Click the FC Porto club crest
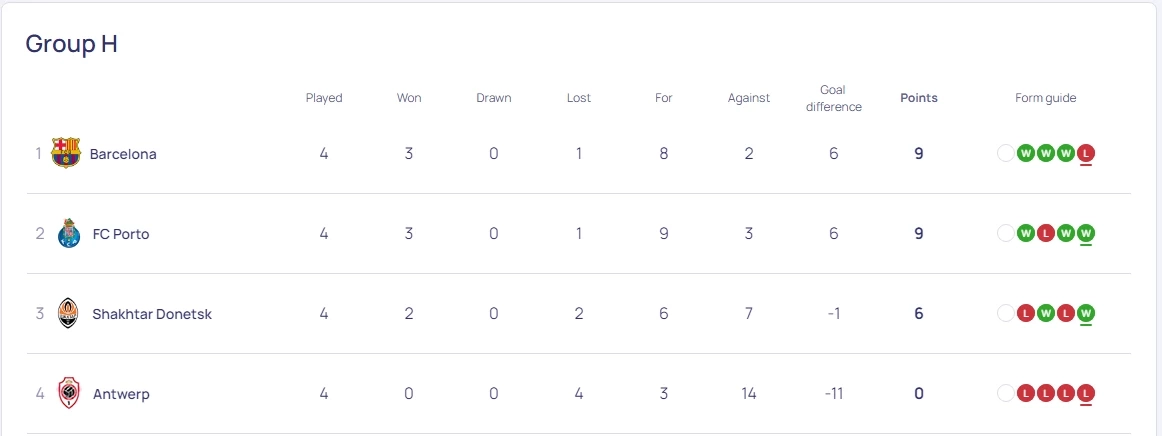The height and width of the screenshot is (436, 1162). pos(68,233)
